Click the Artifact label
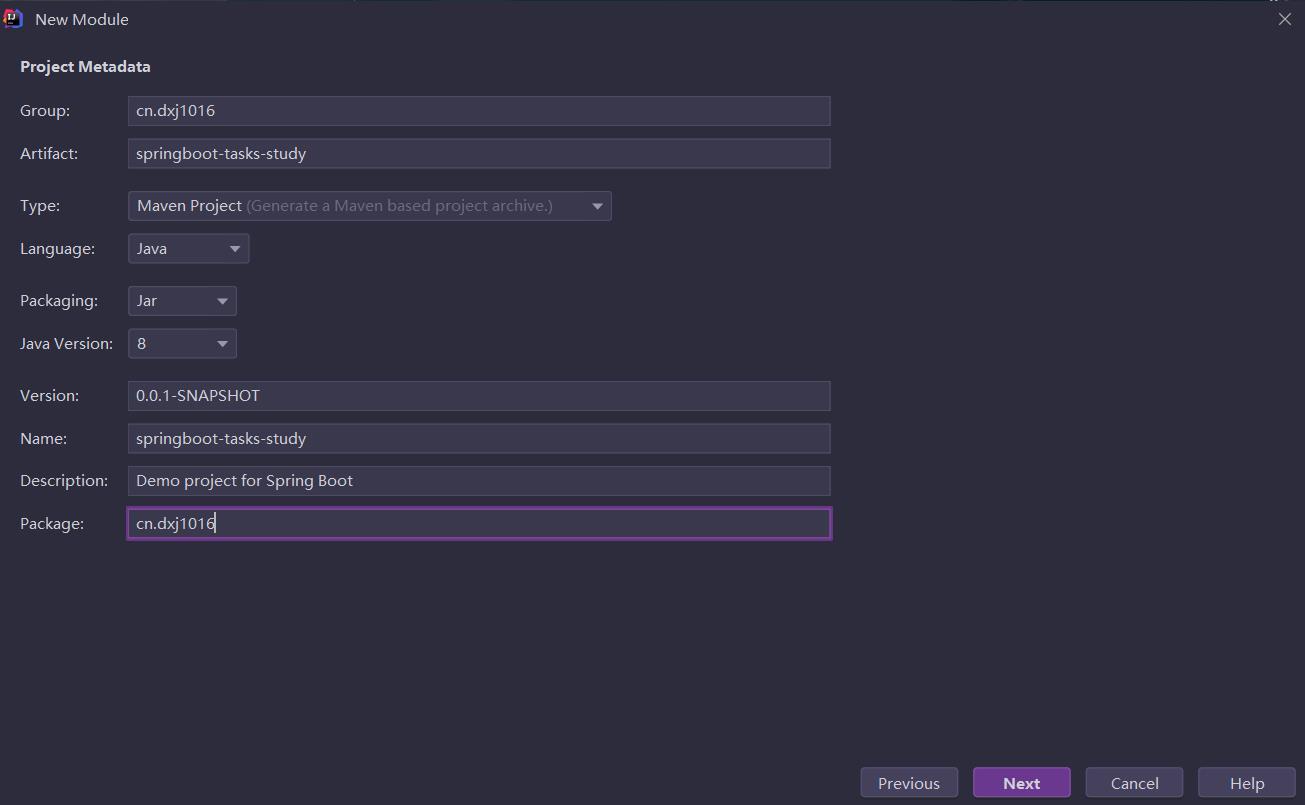This screenshot has height=805, width=1305. 49,154
